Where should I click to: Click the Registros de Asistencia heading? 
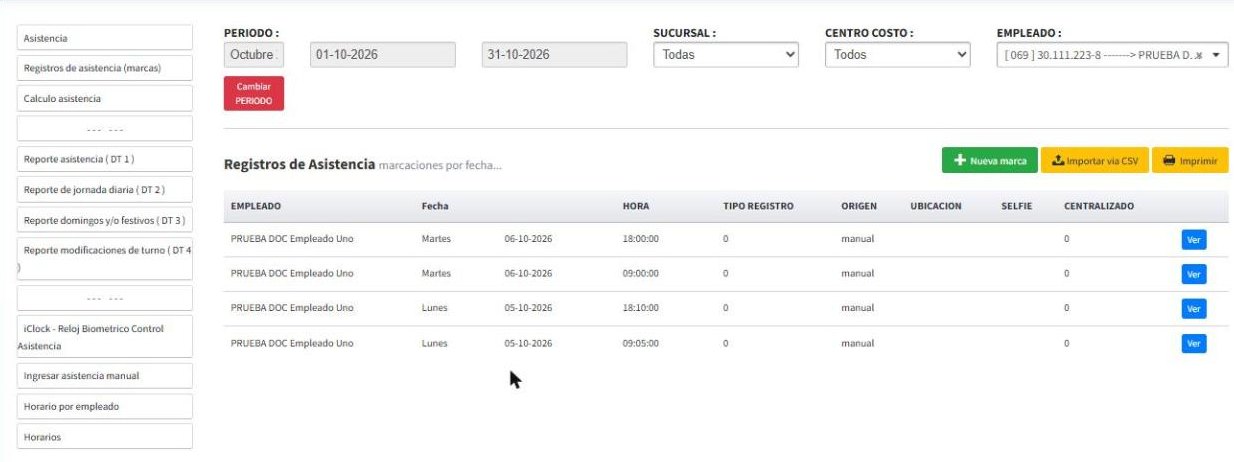point(299,164)
